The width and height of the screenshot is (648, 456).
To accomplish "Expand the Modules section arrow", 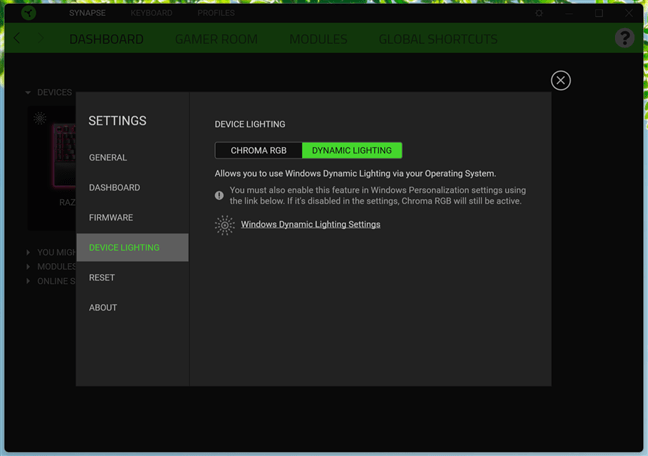I will pyautogui.click(x=28, y=267).
